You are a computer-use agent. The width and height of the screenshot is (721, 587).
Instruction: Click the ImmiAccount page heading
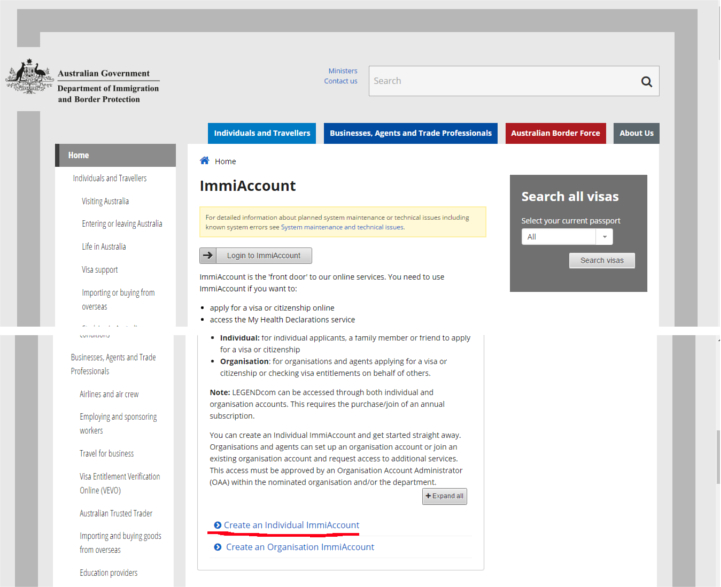247,186
